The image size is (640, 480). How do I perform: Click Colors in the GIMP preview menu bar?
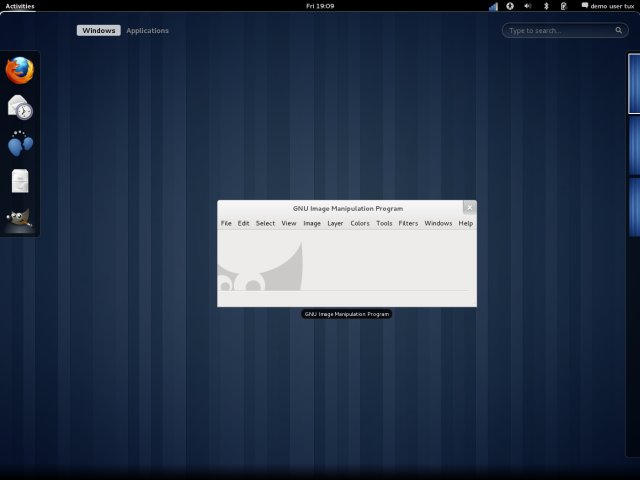tap(360, 223)
